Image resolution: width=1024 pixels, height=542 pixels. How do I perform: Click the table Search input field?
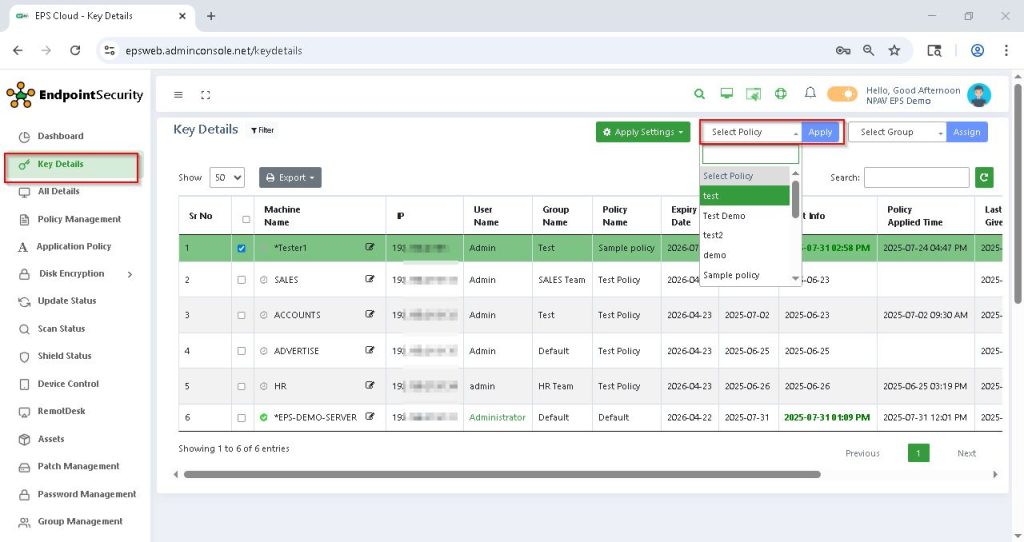click(916, 178)
